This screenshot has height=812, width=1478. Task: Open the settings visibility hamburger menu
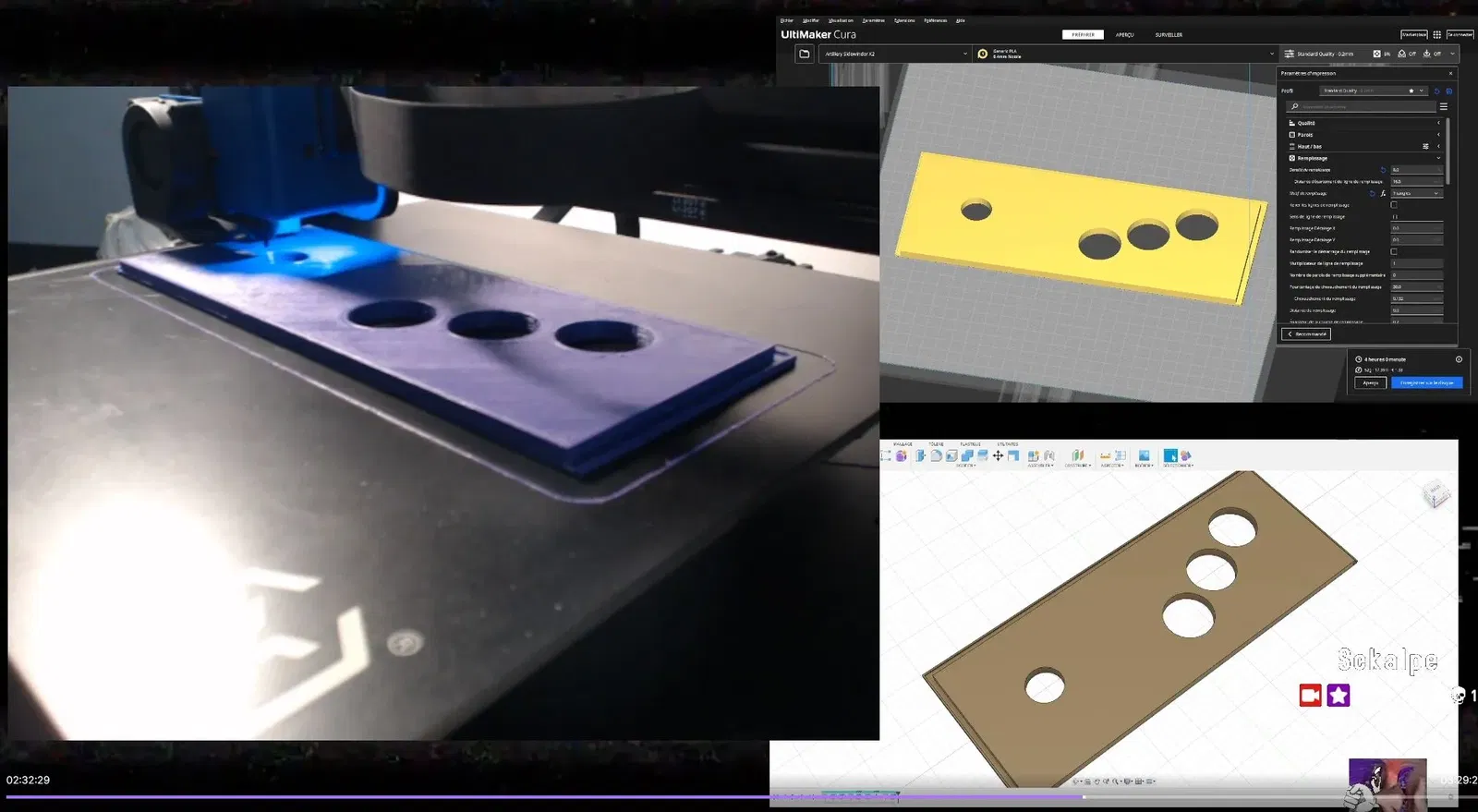coord(1444,106)
